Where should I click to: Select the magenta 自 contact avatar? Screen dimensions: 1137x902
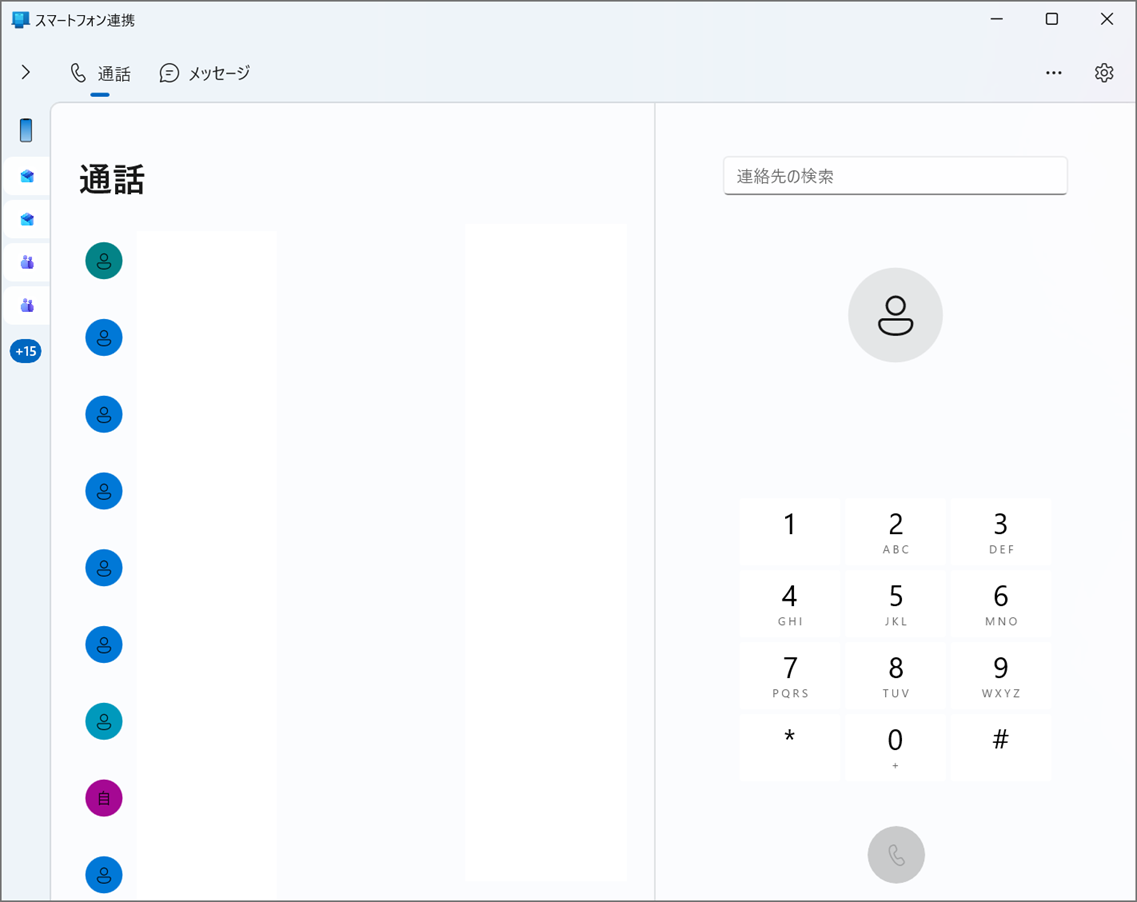click(103, 798)
